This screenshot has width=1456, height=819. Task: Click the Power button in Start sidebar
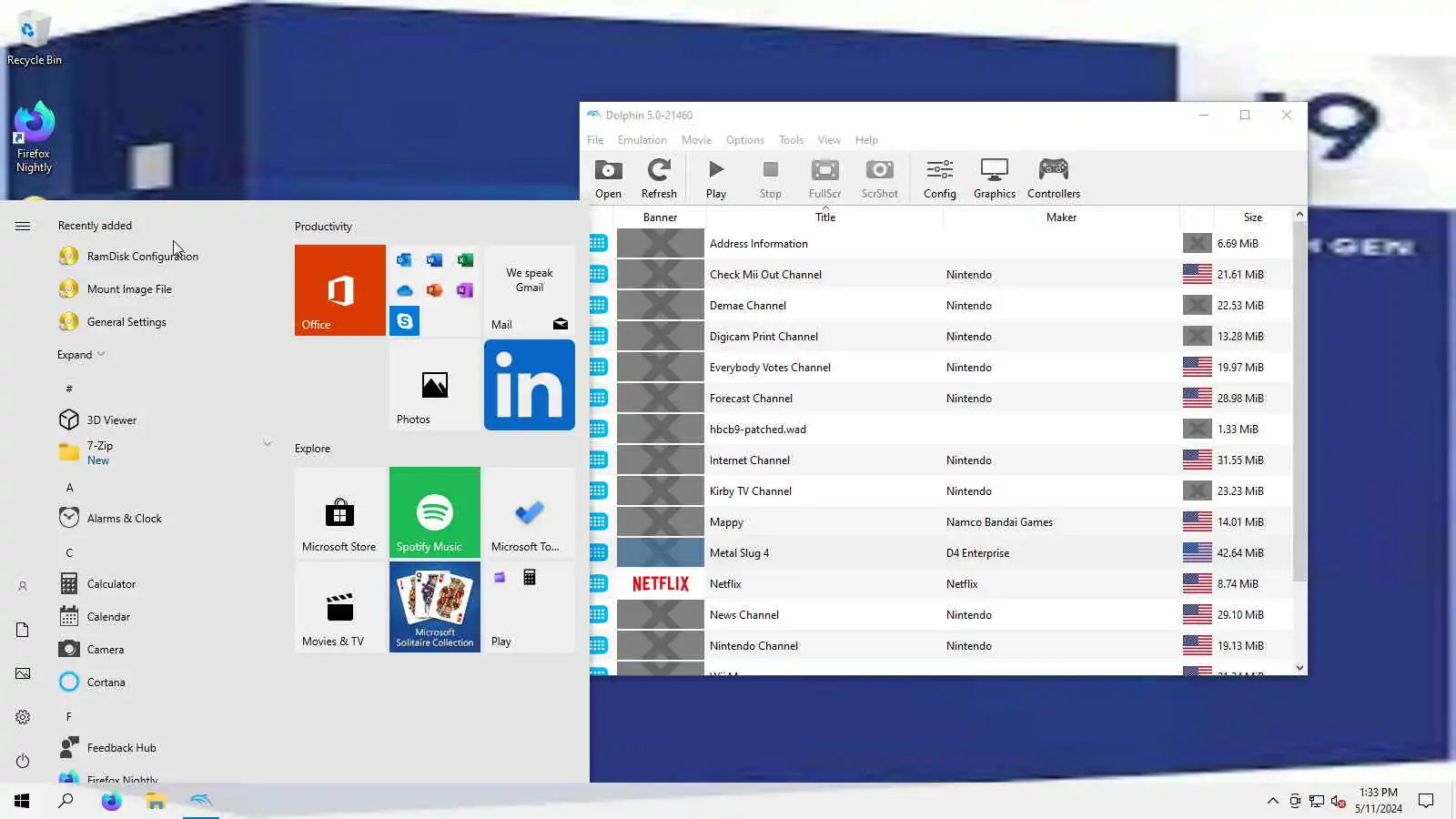coord(23,761)
